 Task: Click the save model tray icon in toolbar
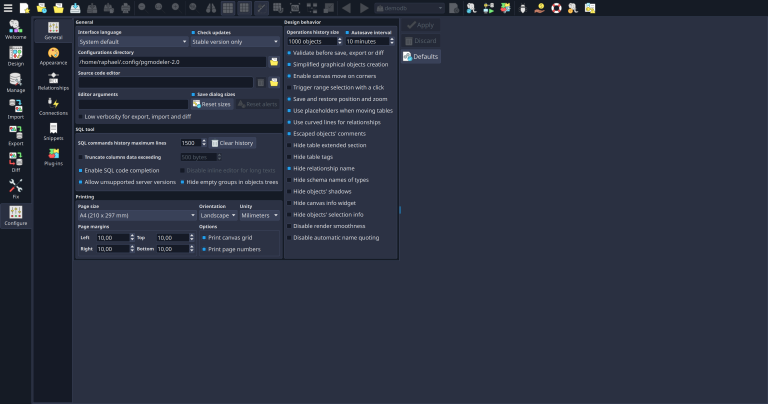click(x=75, y=8)
